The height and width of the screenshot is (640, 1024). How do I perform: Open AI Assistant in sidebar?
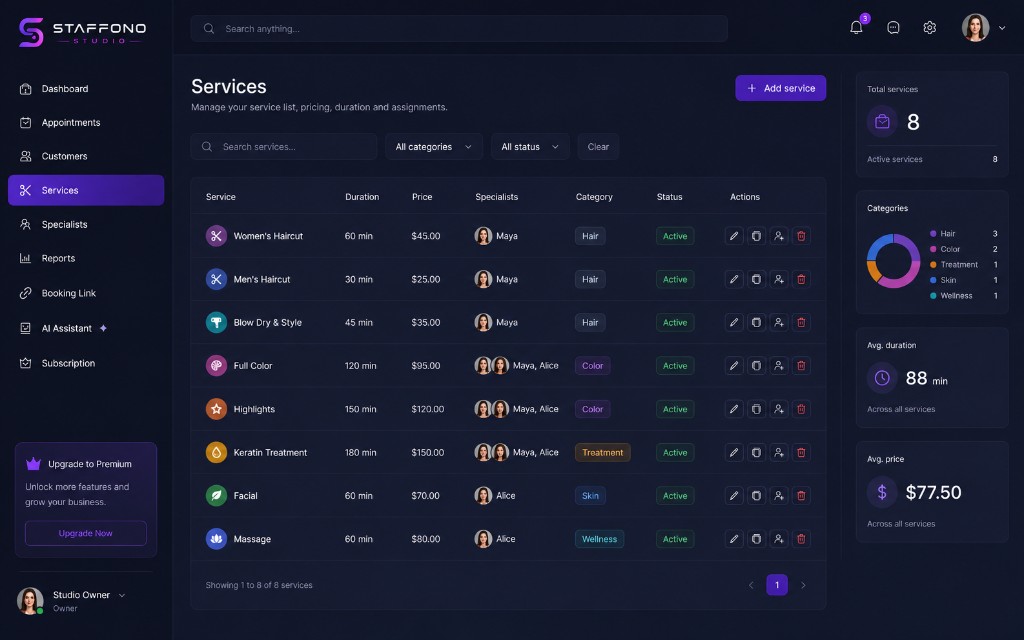coord(86,328)
